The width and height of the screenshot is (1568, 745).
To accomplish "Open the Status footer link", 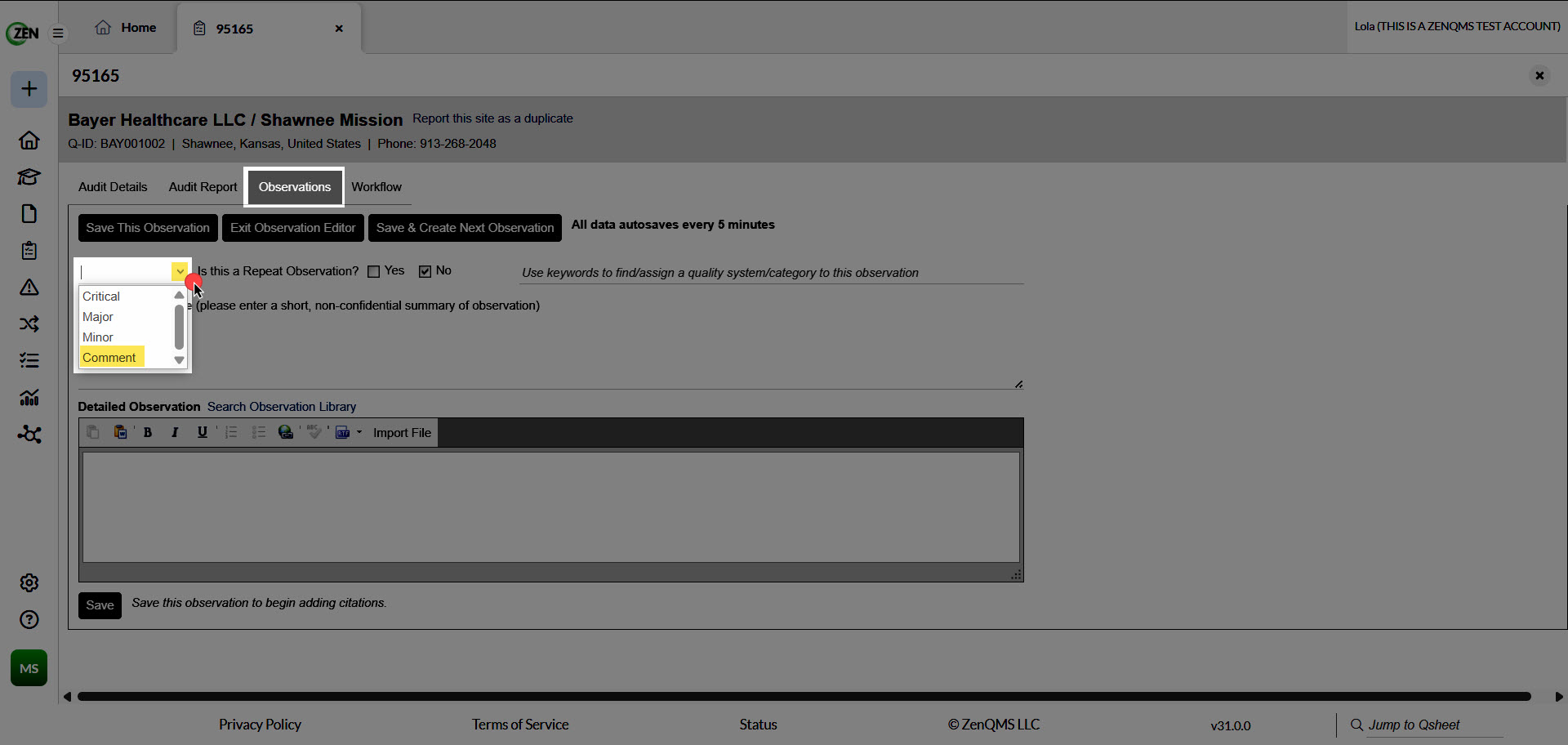I will tap(758, 725).
